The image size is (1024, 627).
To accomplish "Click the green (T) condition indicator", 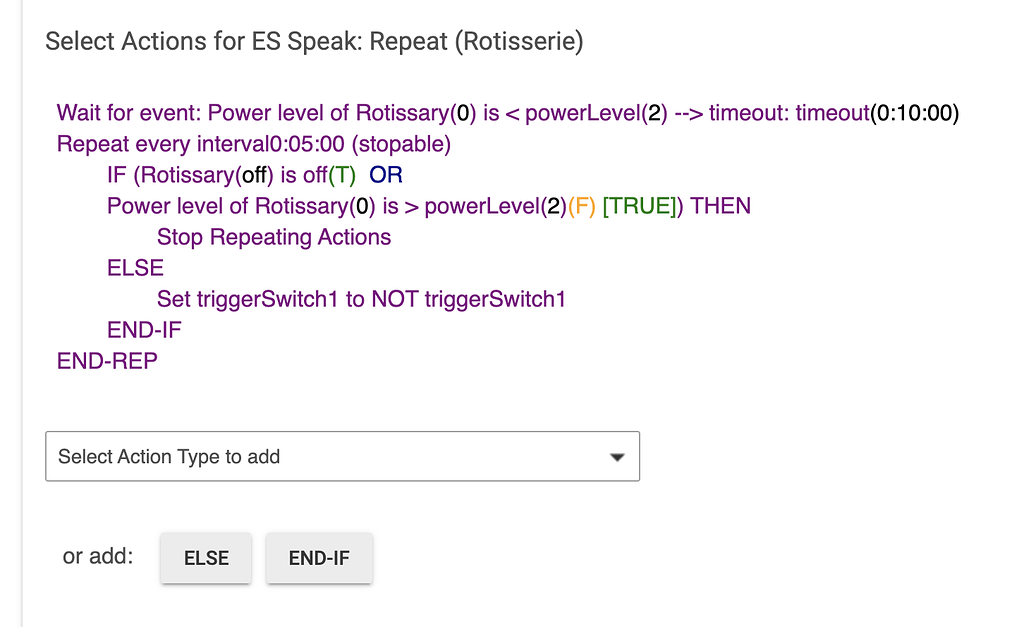I will tap(342, 175).
